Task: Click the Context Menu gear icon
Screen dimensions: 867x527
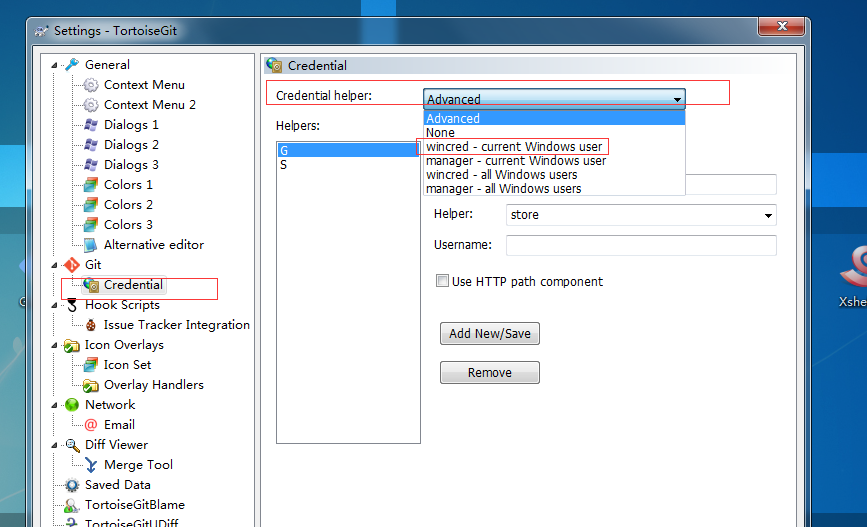Action: point(91,85)
